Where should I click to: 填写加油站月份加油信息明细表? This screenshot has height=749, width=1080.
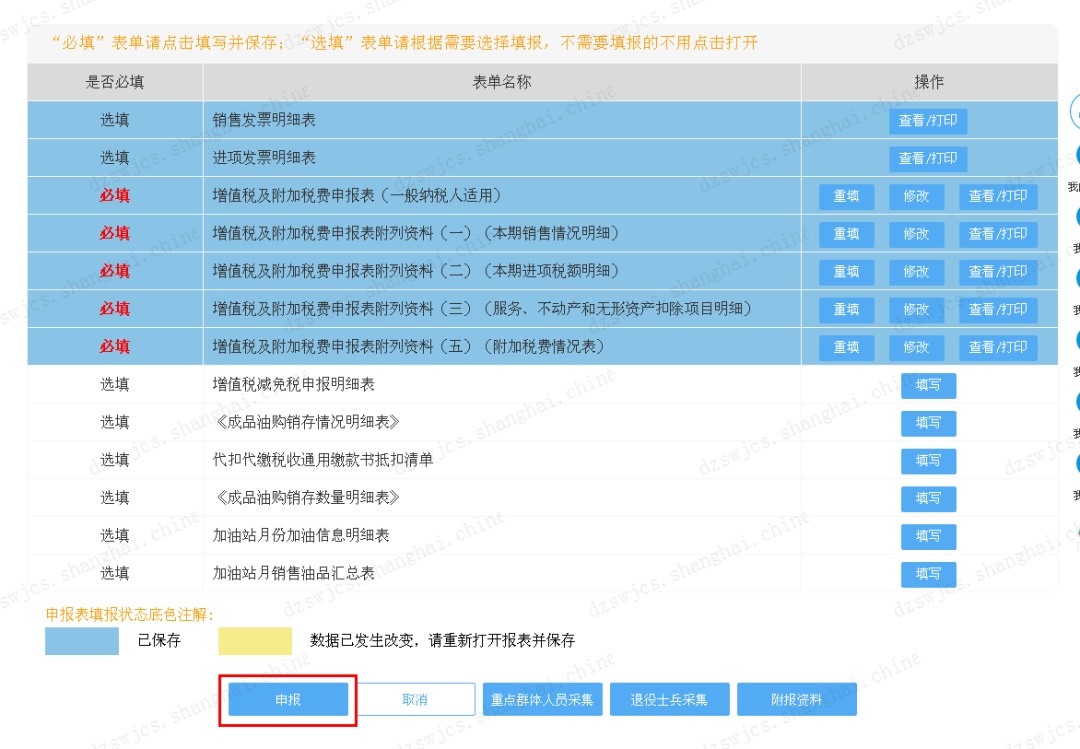pos(929,537)
